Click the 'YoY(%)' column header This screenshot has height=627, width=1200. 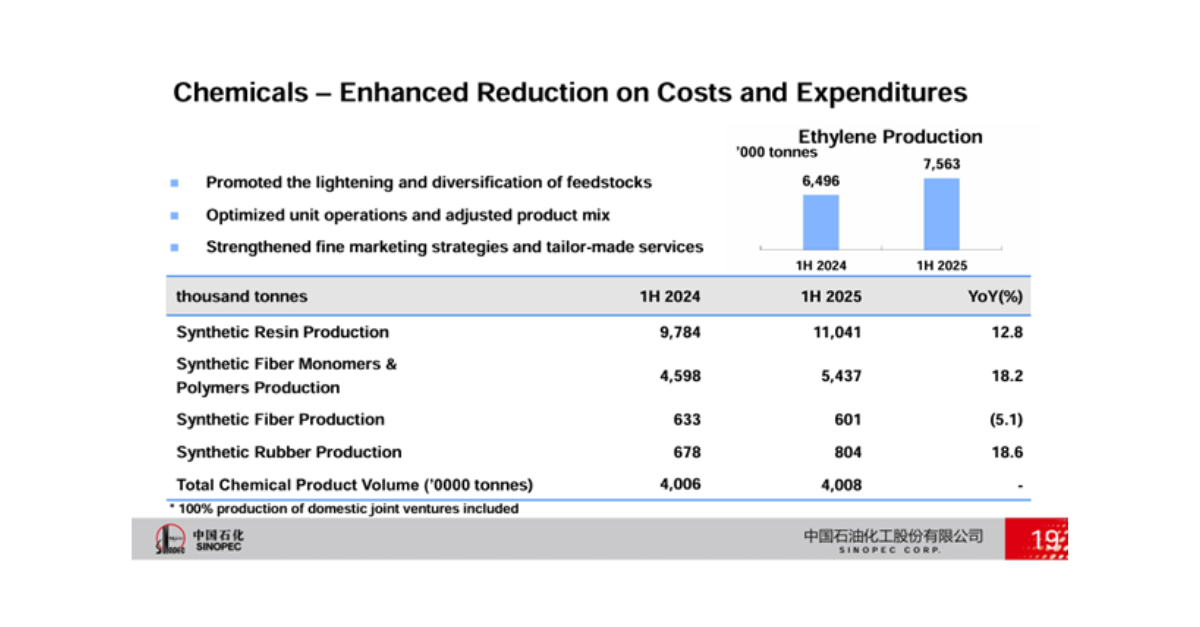996,297
